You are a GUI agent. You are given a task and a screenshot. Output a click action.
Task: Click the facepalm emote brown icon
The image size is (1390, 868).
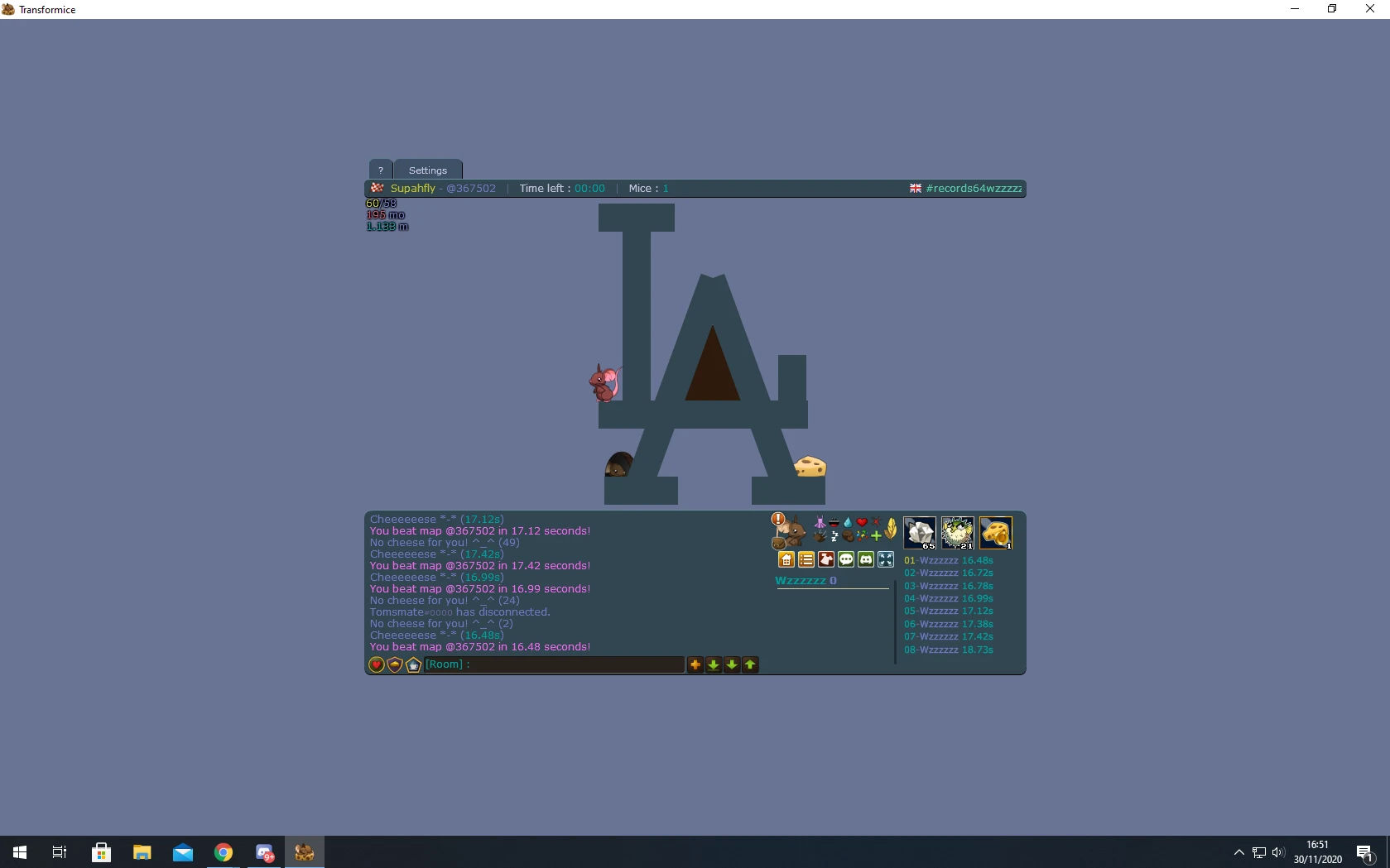pyautogui.click(x=848, y=536)
